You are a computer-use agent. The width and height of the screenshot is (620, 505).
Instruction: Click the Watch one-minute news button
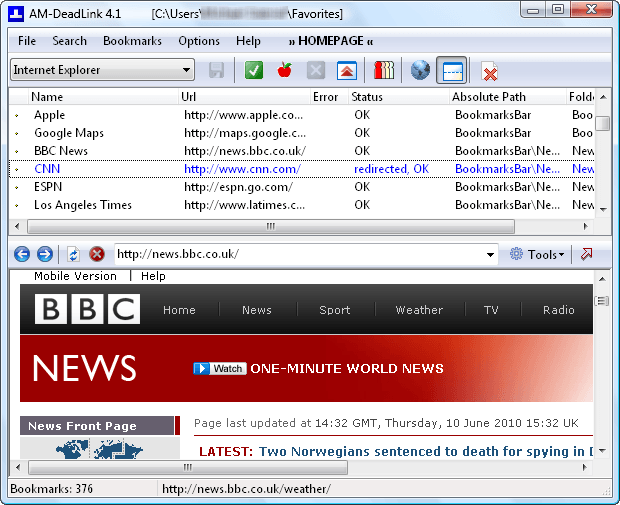coord(220,369)
